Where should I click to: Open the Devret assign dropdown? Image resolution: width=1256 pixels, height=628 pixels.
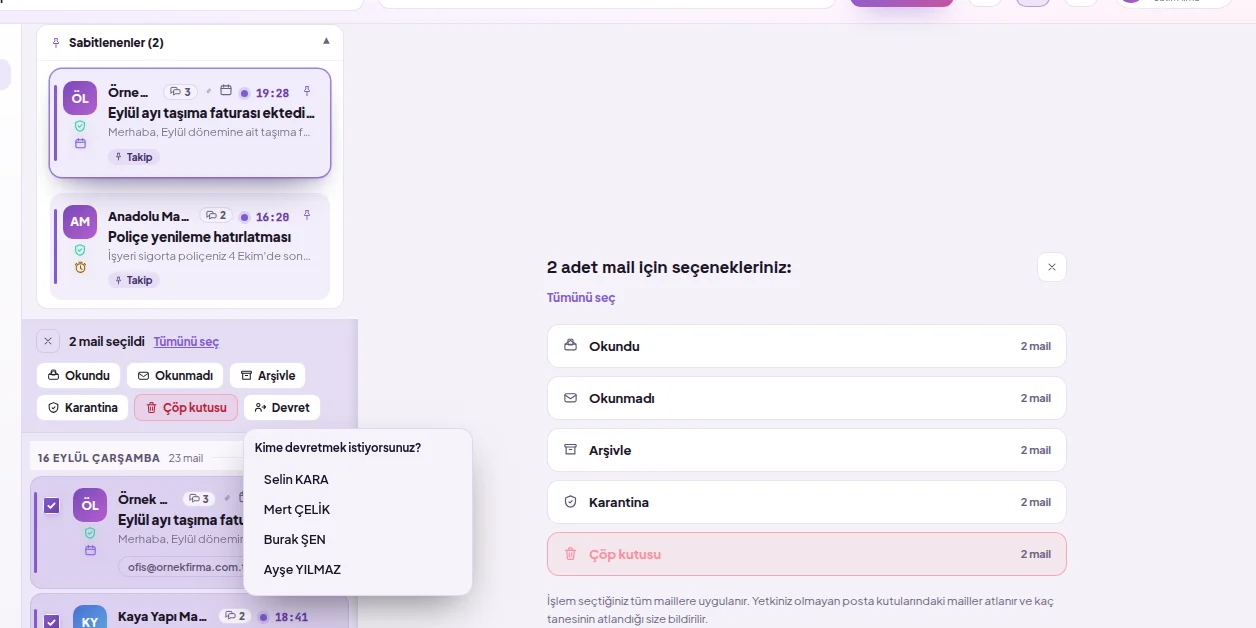pyautogui.click(x=282, y=407)
